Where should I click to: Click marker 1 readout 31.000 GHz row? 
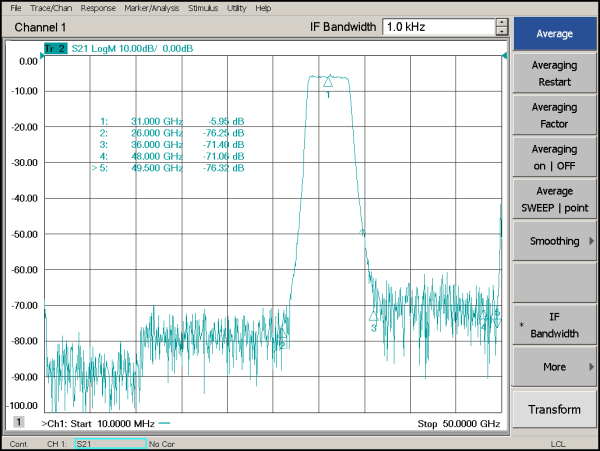172,121
